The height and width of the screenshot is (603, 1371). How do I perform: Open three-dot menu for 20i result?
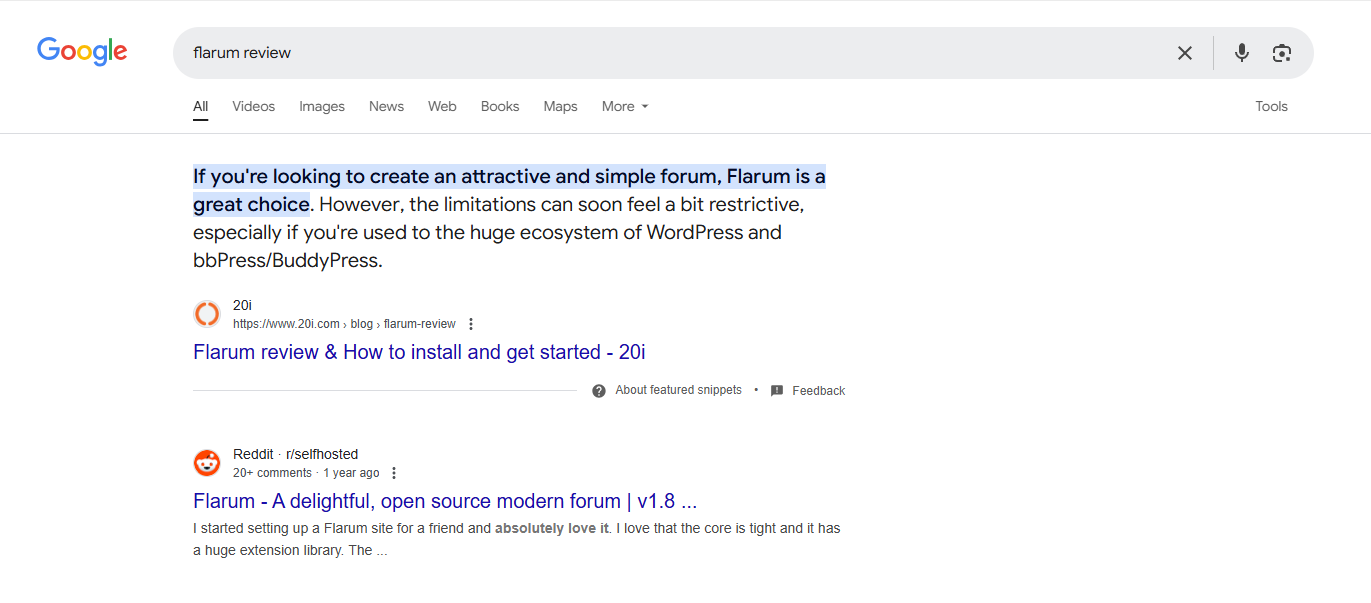pos(471,324)
